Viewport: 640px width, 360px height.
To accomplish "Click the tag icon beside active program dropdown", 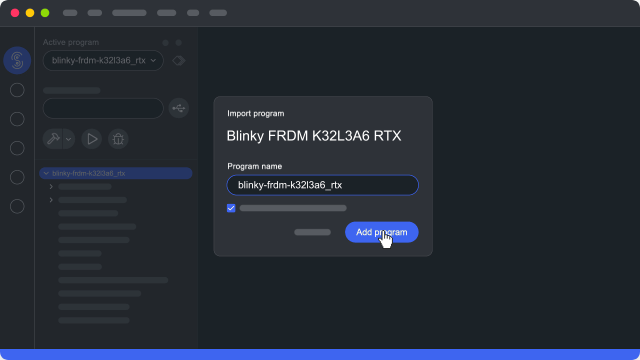I will point(179,60).
